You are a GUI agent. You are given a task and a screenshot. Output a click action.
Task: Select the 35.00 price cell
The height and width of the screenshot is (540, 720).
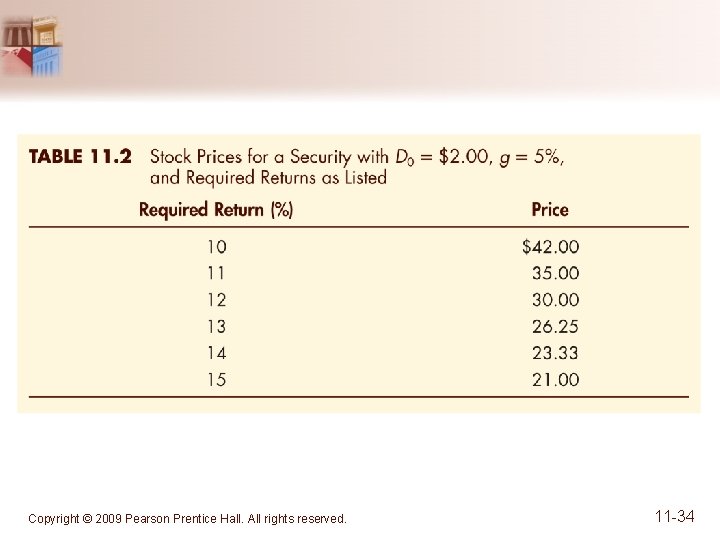click(555, 273)
